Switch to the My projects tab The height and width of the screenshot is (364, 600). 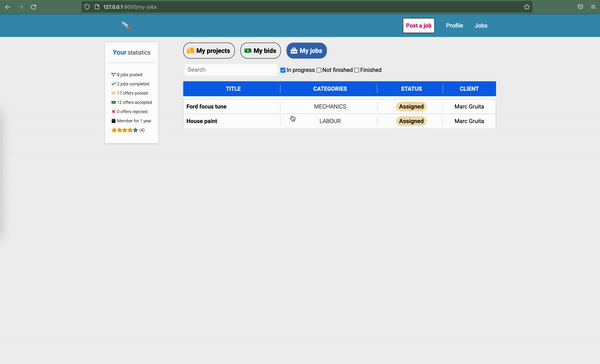[209, 51]
